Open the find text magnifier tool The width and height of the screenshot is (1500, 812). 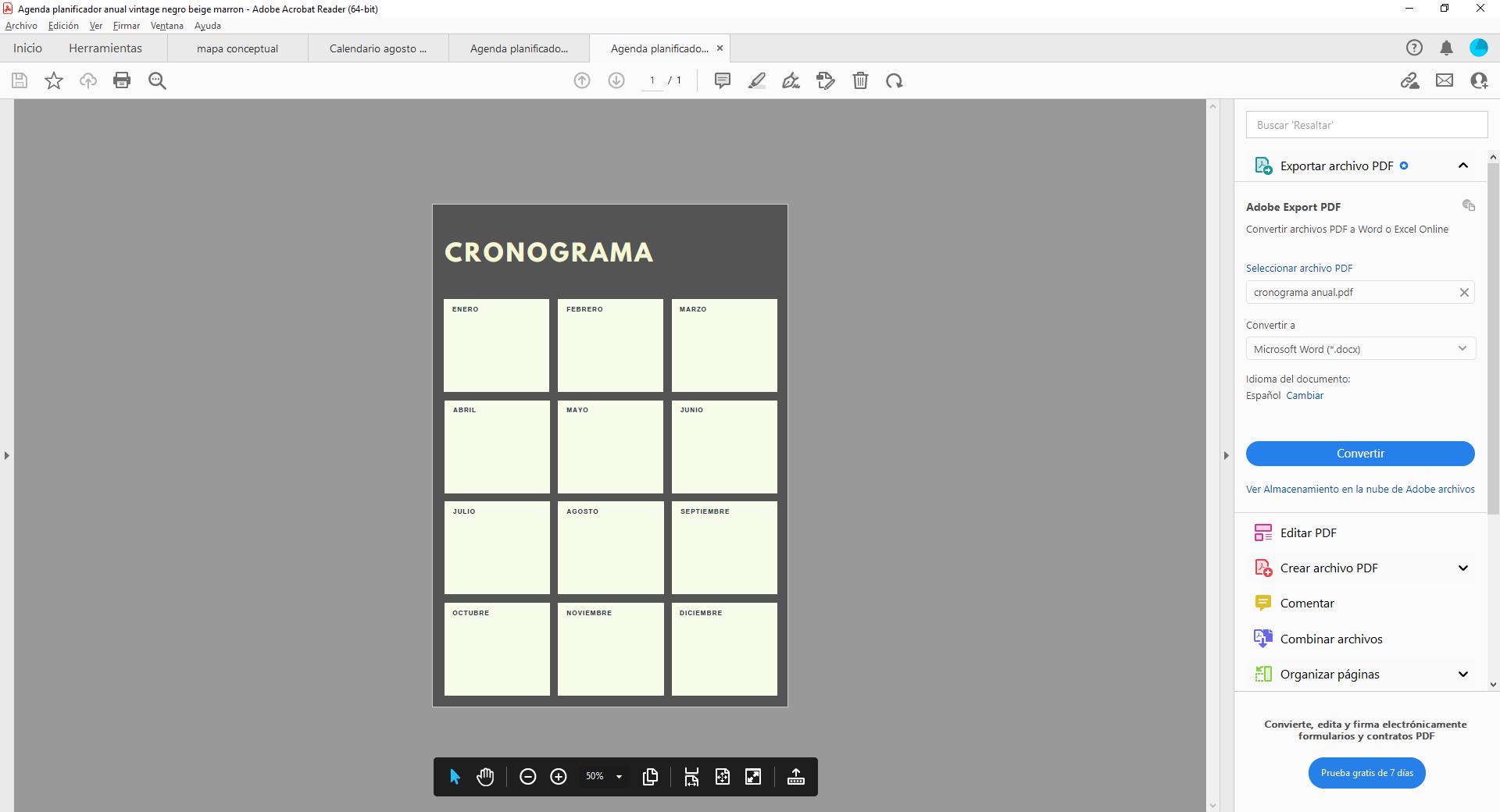click(x=157, y=80)
